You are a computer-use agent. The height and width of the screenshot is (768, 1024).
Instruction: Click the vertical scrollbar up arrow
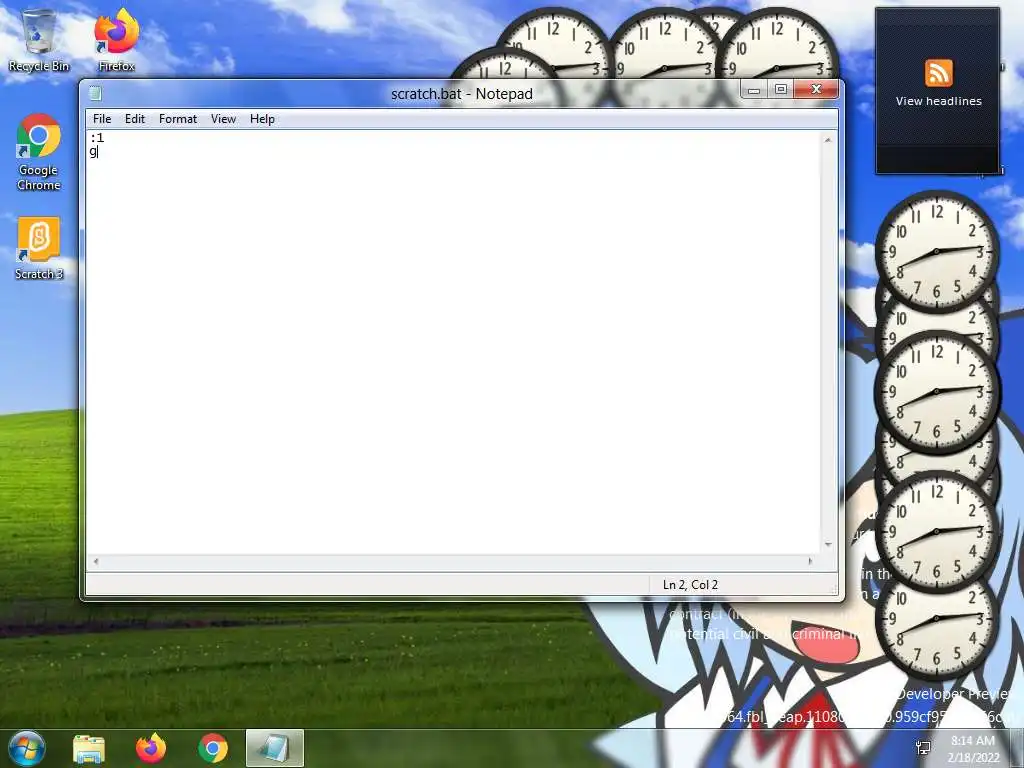pos(827,140)
